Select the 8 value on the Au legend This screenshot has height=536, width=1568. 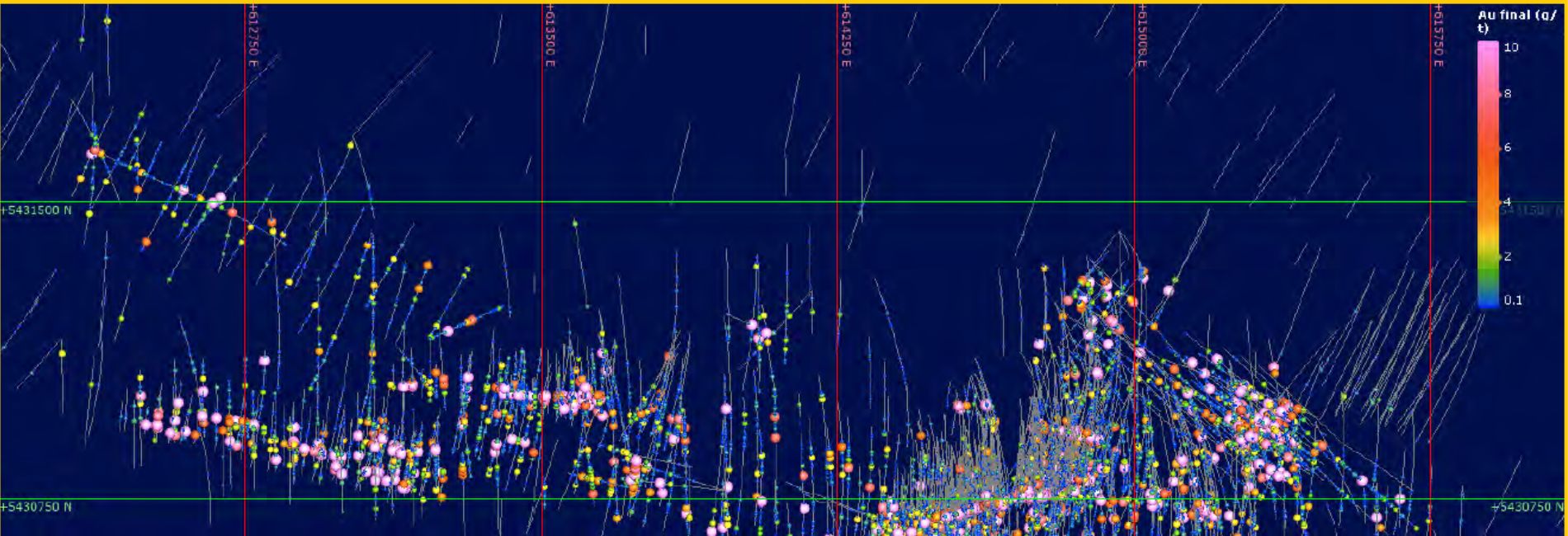(1508, 94)
